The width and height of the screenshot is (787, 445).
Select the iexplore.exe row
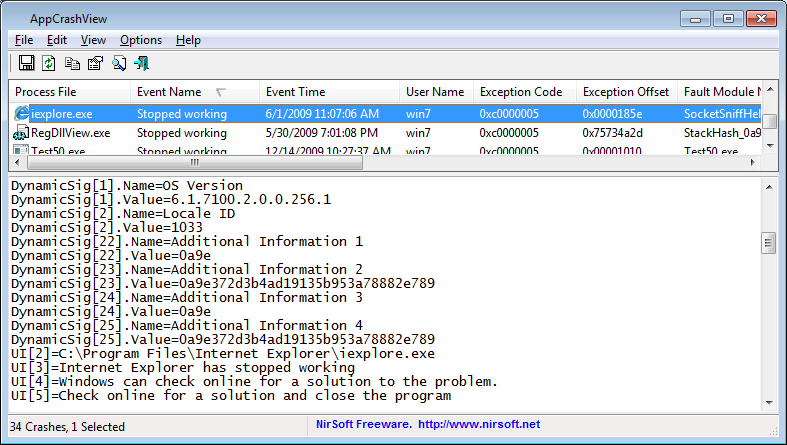385,114
